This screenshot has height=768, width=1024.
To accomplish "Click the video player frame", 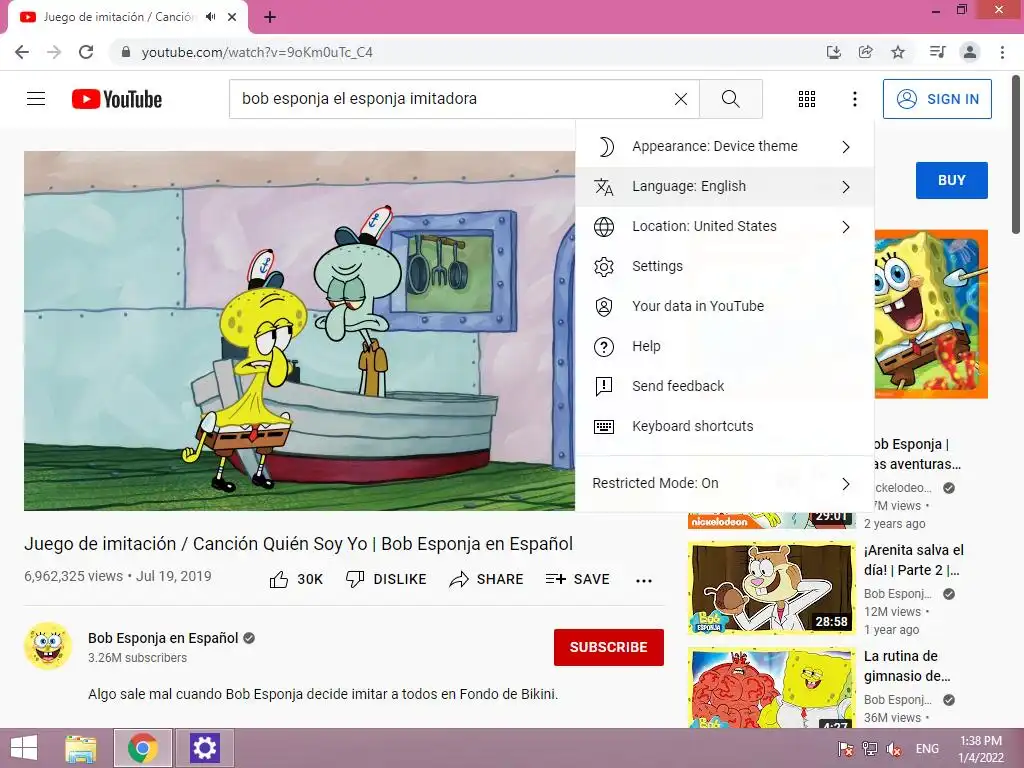I will tap(300, 330).
